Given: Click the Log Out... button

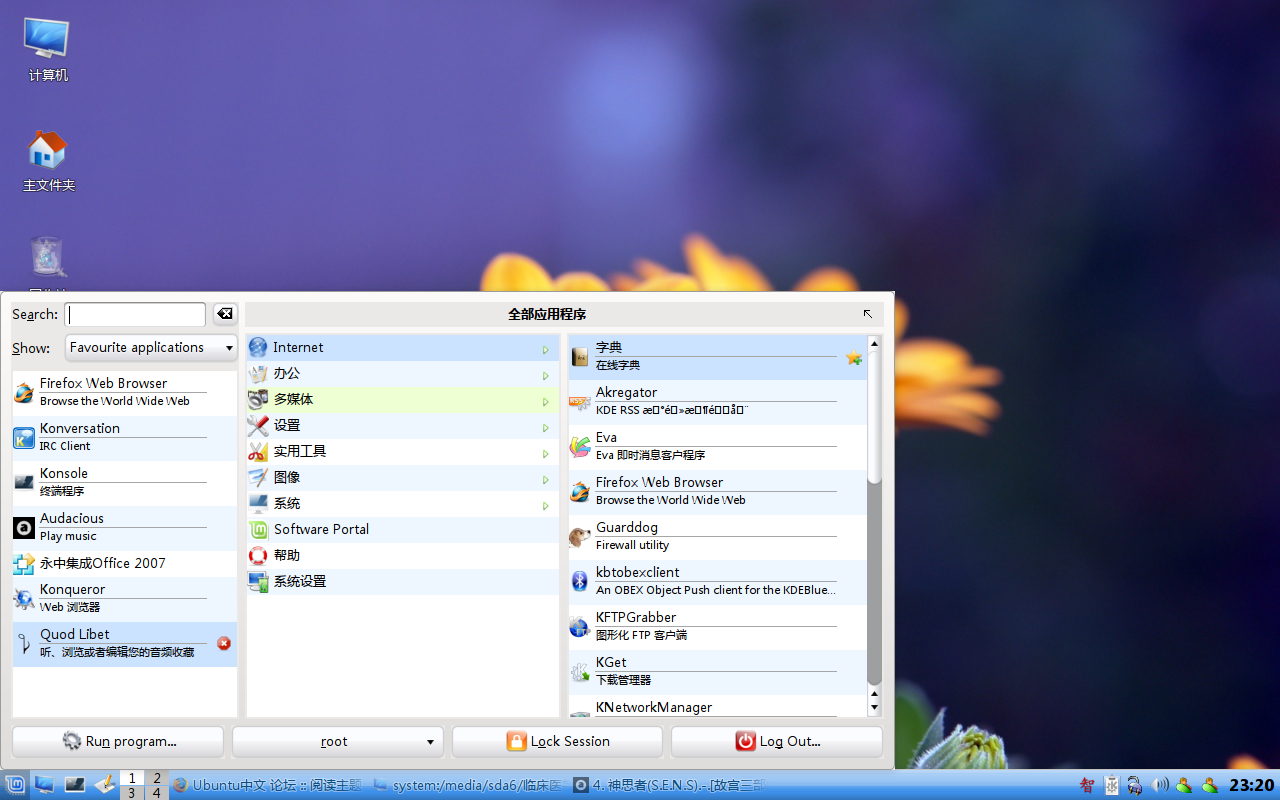Looking at the screenshot, I should click(777, 741).
